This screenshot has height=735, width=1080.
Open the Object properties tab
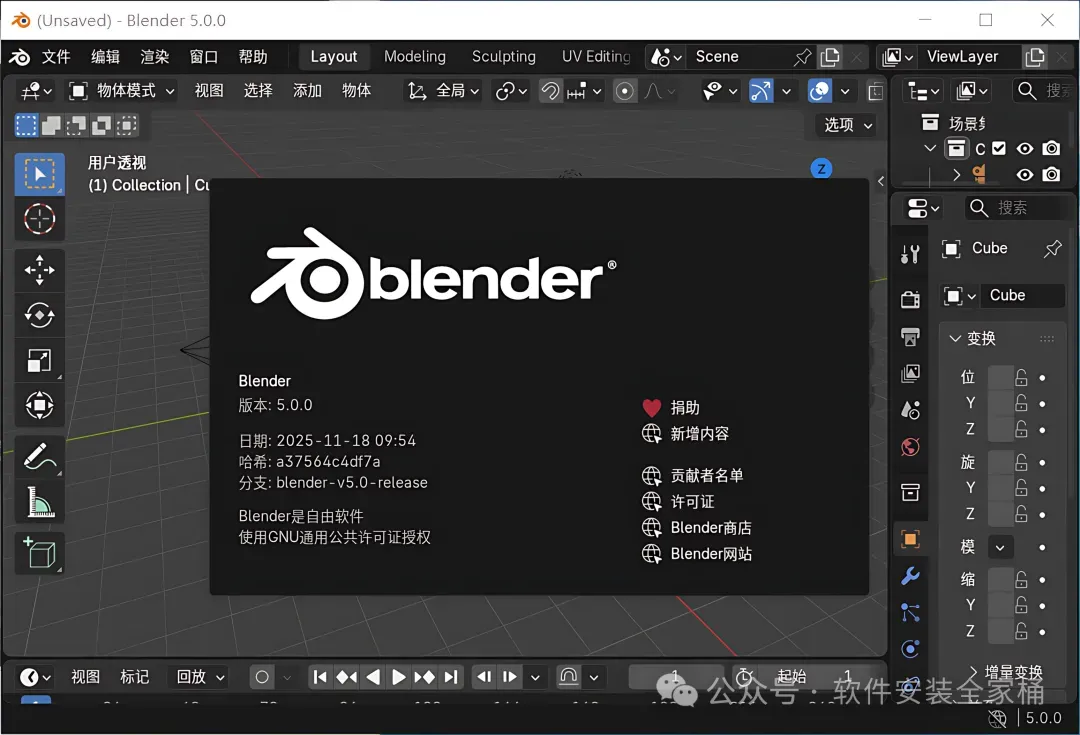tap(910, 539)
